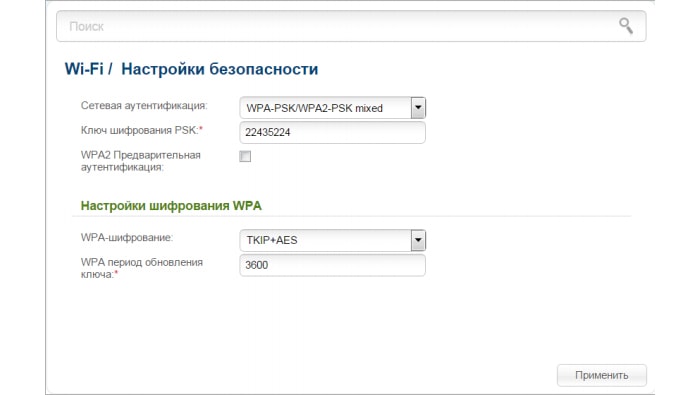This screenshot has width=700, height=395.
Task: Open the WPA-PSK/WPA2-PSK mixed combo box
Action: 332,108
